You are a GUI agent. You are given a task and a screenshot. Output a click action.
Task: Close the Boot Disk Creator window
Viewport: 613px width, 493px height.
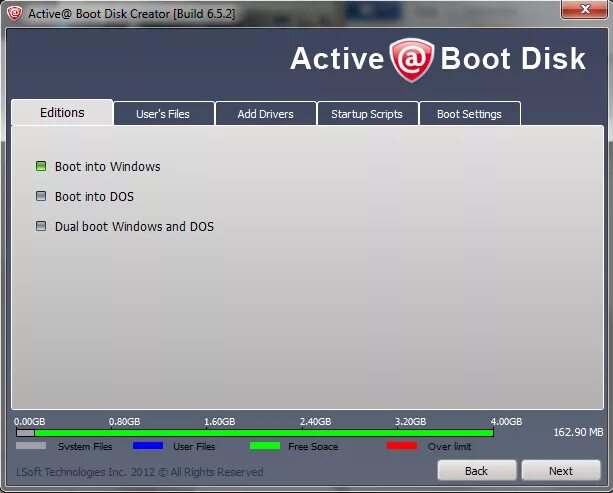point(584,9)
